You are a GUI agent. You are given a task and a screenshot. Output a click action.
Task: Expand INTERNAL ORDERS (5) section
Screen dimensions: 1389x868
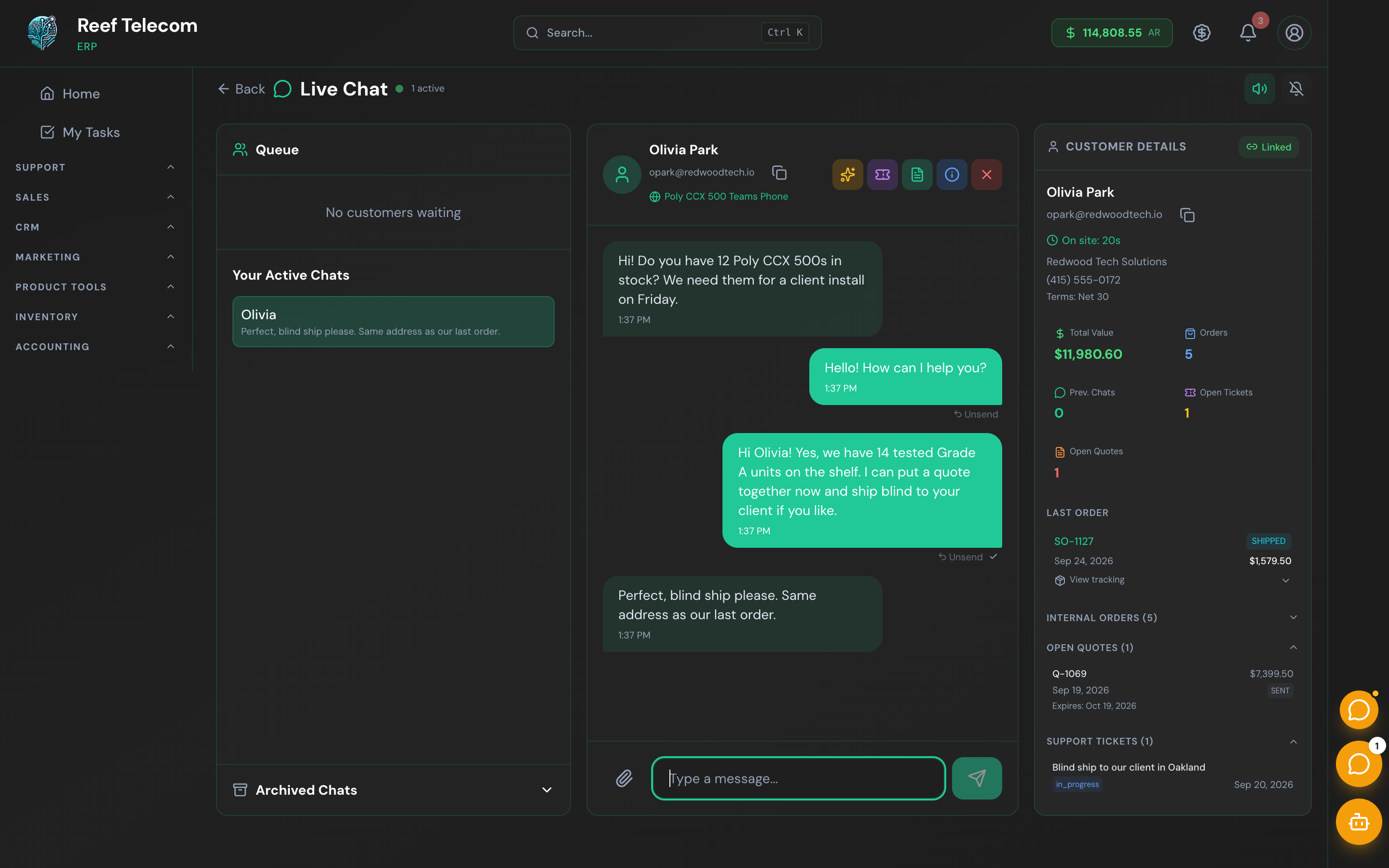tap(1171, 618)
